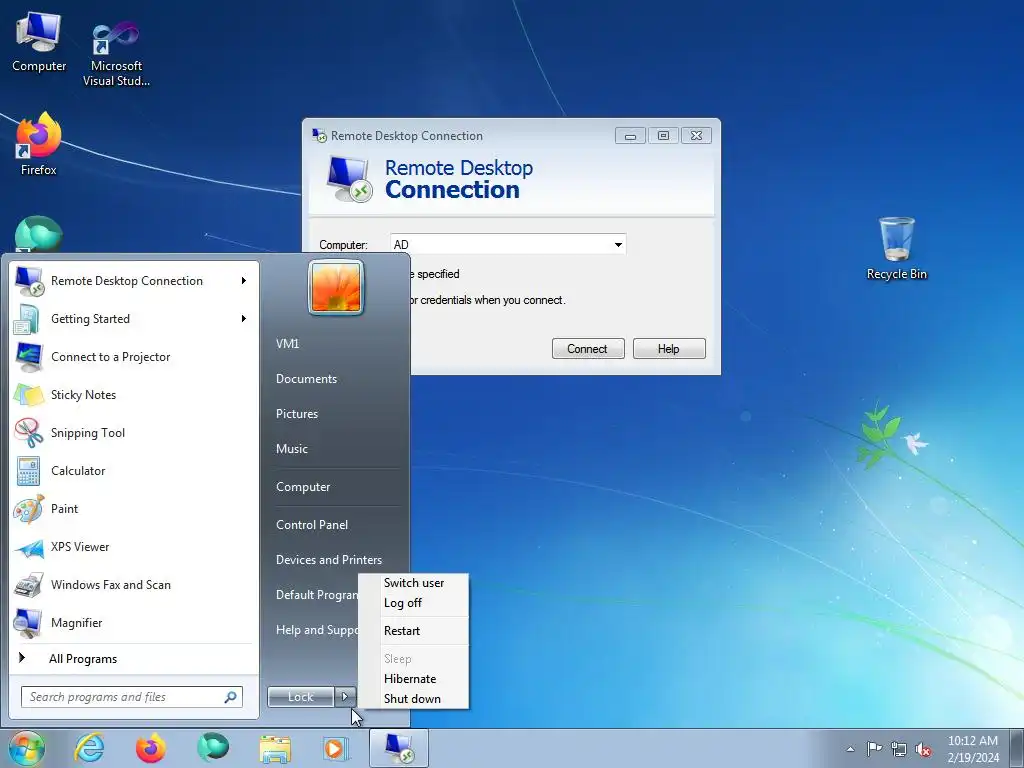Expand All Programs list
The width and height of the screenshot is (1024, 768).
pyautogui.click(x=83, y=659)
